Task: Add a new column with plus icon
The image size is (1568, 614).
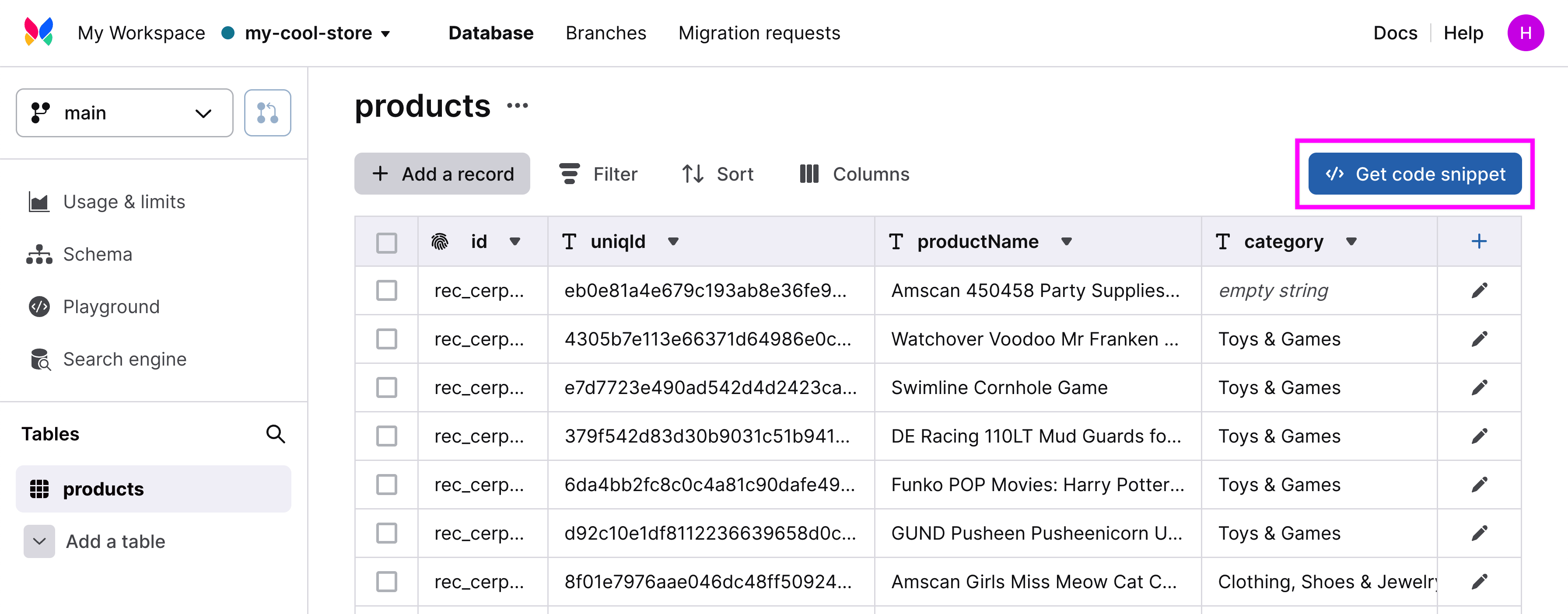Action: click(1479, 241)
